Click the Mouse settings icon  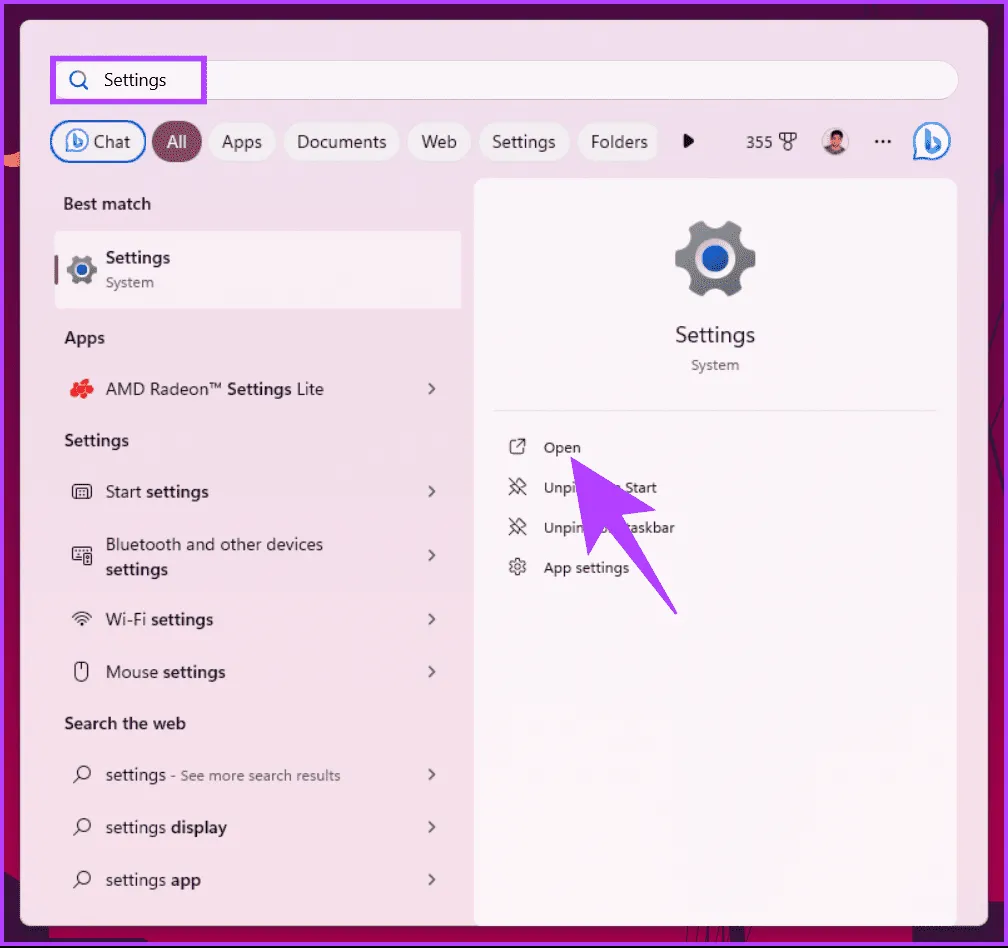[82, 672]
